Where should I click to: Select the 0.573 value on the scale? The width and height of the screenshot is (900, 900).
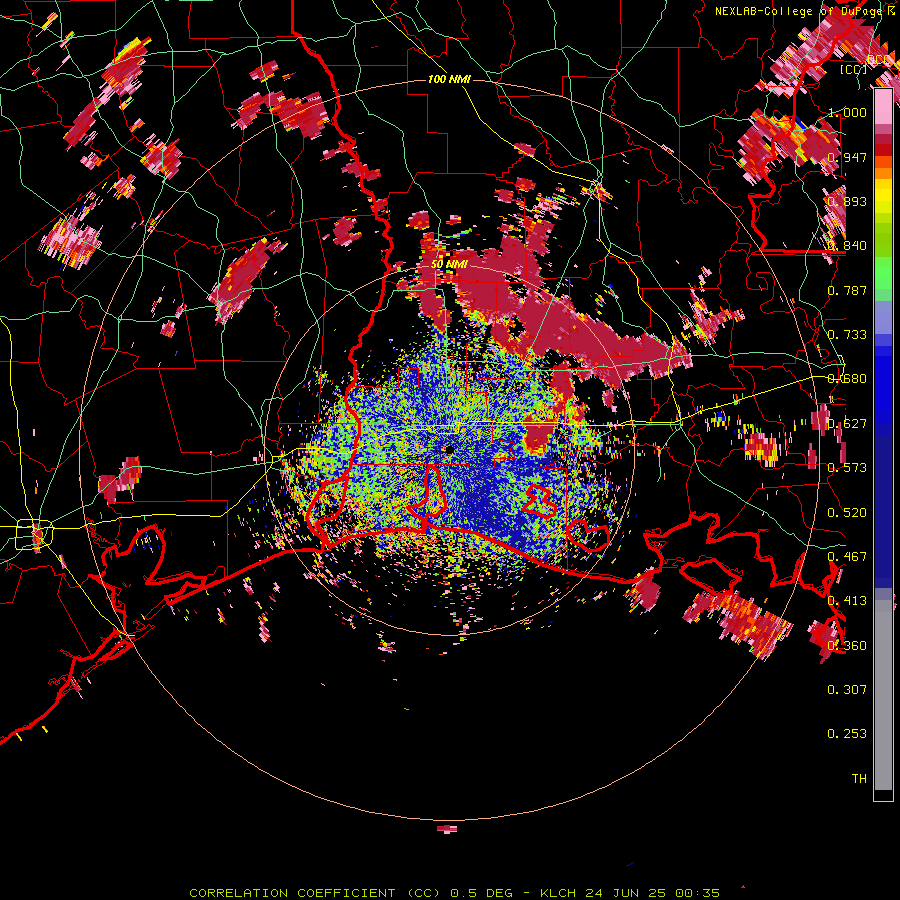click(x=847, y=468)
